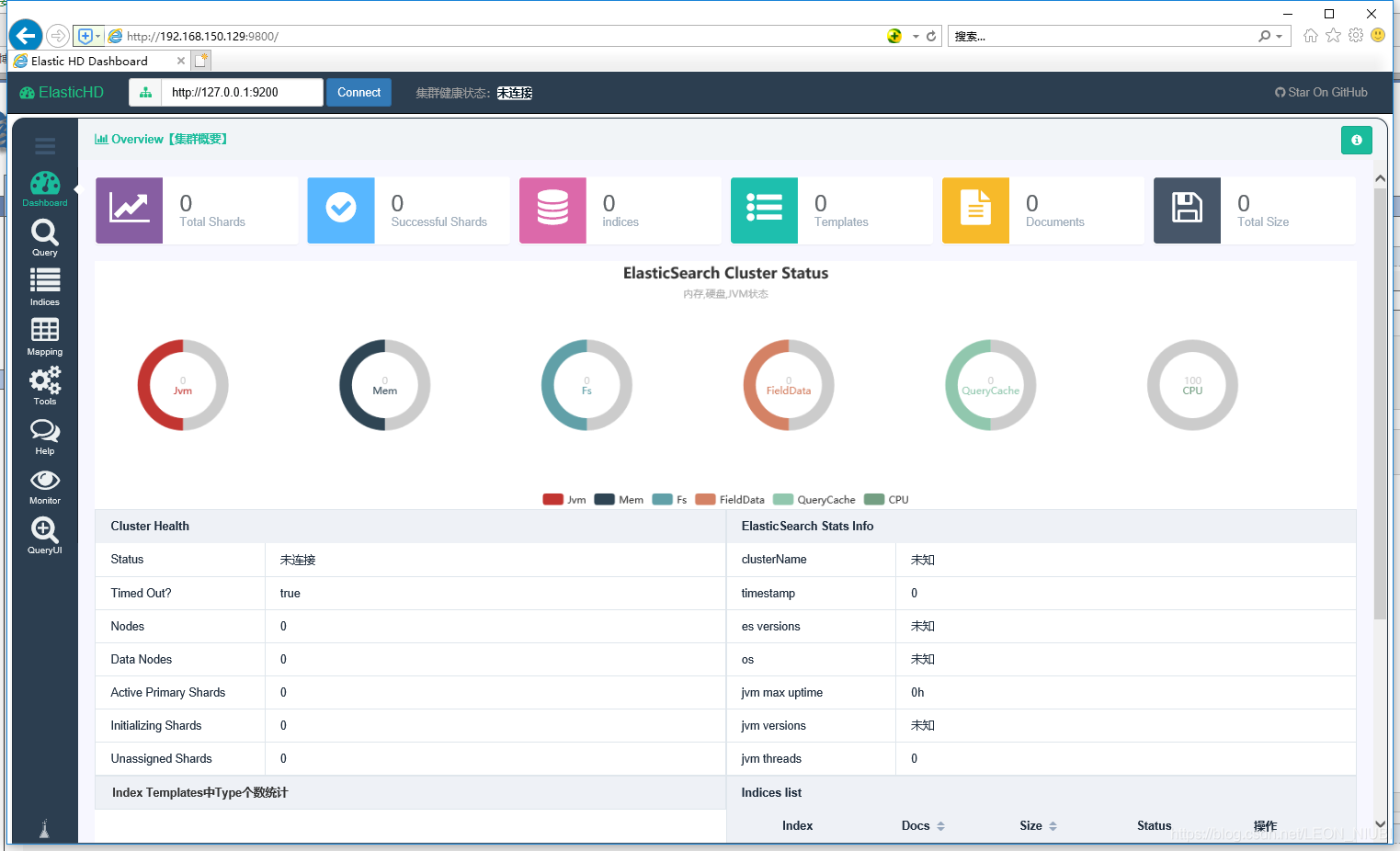This screenshot has height=851, width=1400.
Task: Click the vertical scrollbar thumb
Action: click(x=1380, y=403)
